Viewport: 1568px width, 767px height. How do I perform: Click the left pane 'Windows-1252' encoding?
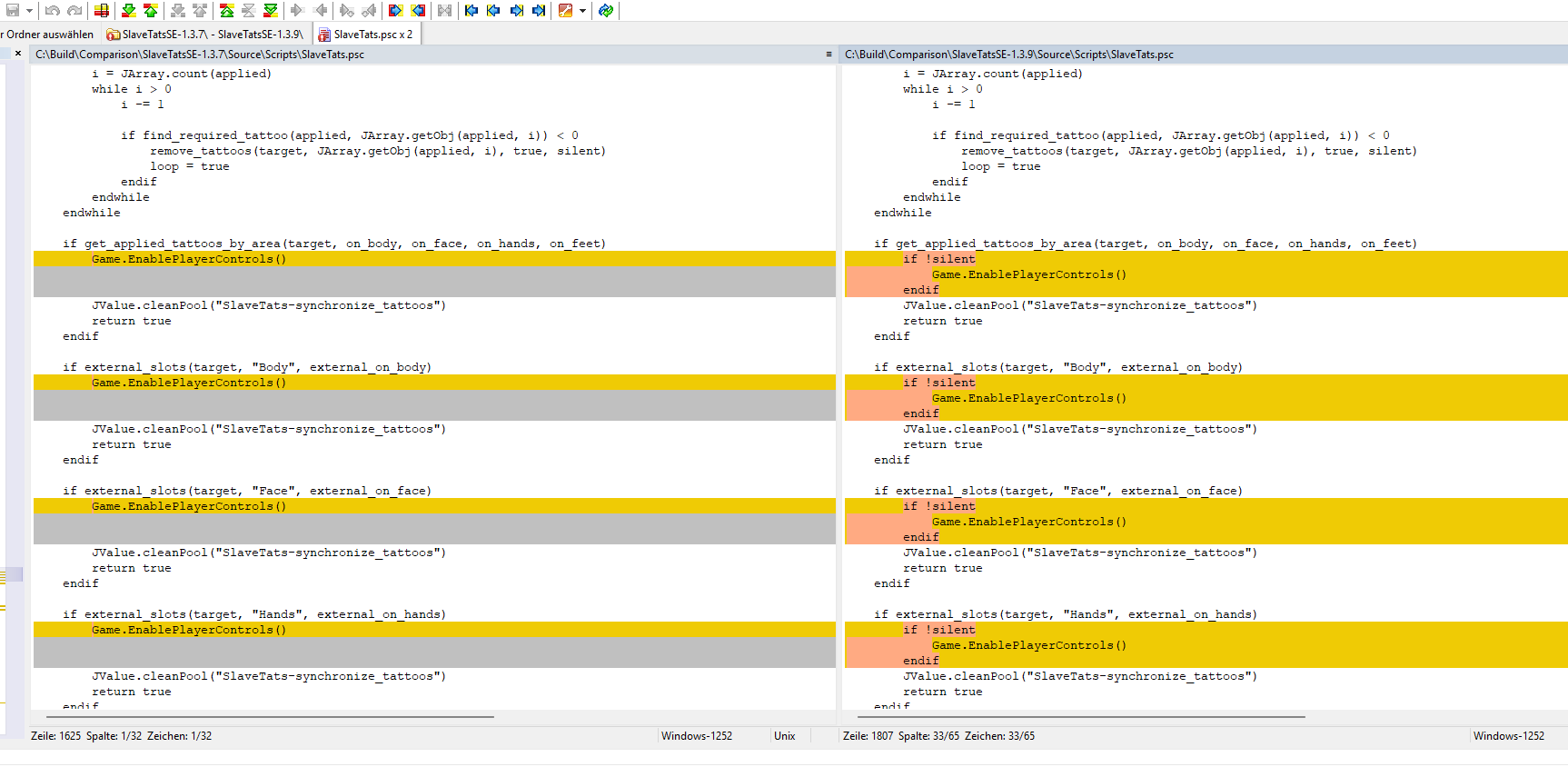pyautogui.click(x=697, y=736)
